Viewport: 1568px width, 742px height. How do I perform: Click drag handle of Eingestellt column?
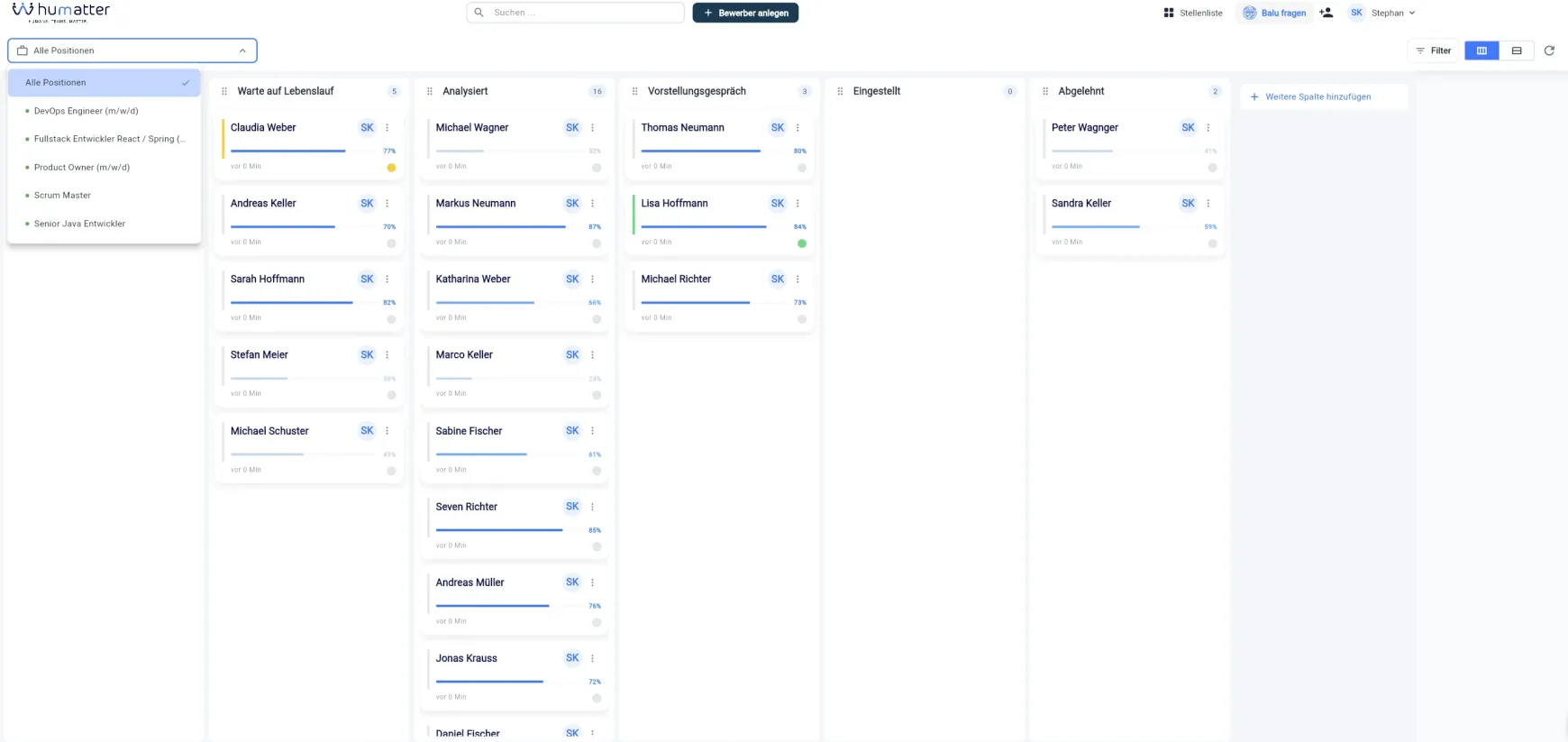841,91
